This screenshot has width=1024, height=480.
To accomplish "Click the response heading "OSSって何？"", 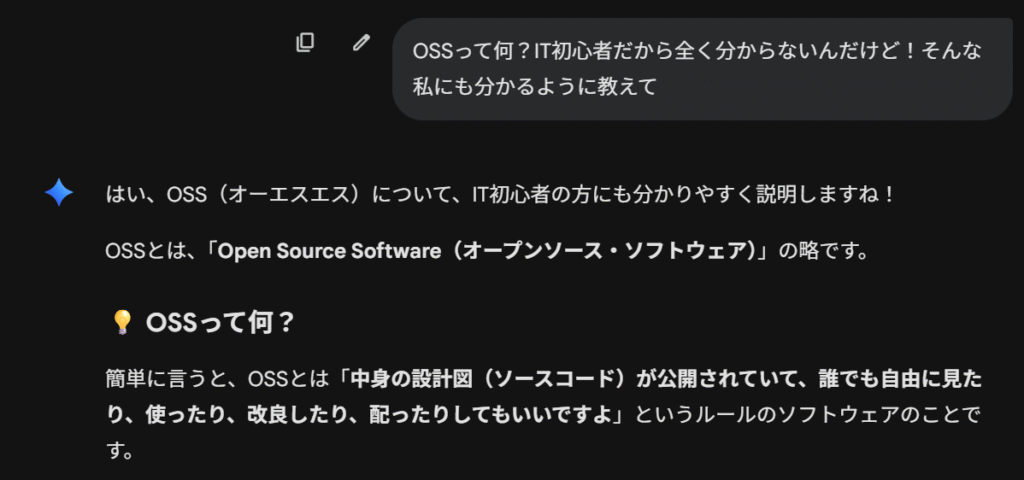I will (x=219, y=322).
